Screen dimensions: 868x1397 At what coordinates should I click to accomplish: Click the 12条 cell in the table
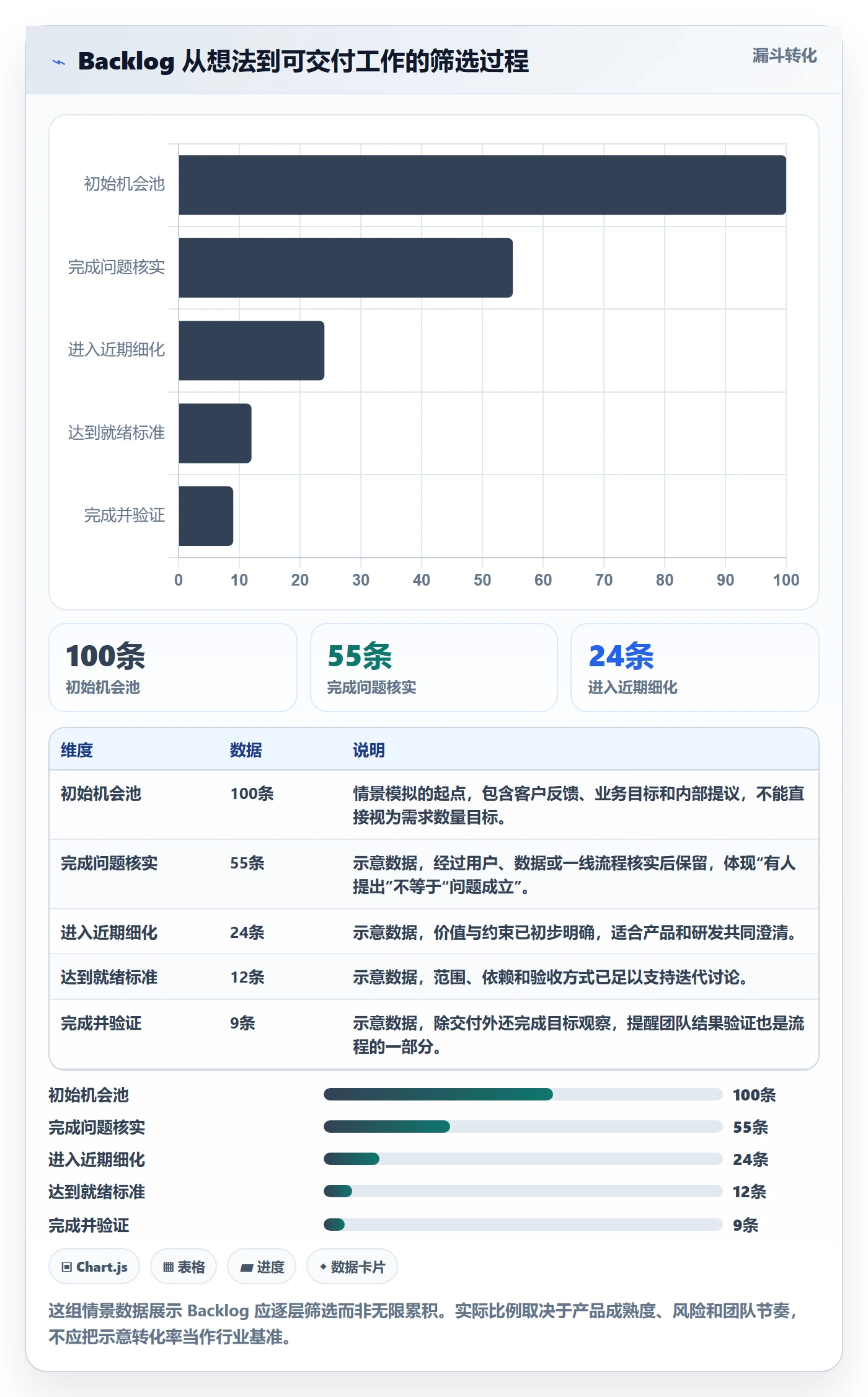coord(247,977)
